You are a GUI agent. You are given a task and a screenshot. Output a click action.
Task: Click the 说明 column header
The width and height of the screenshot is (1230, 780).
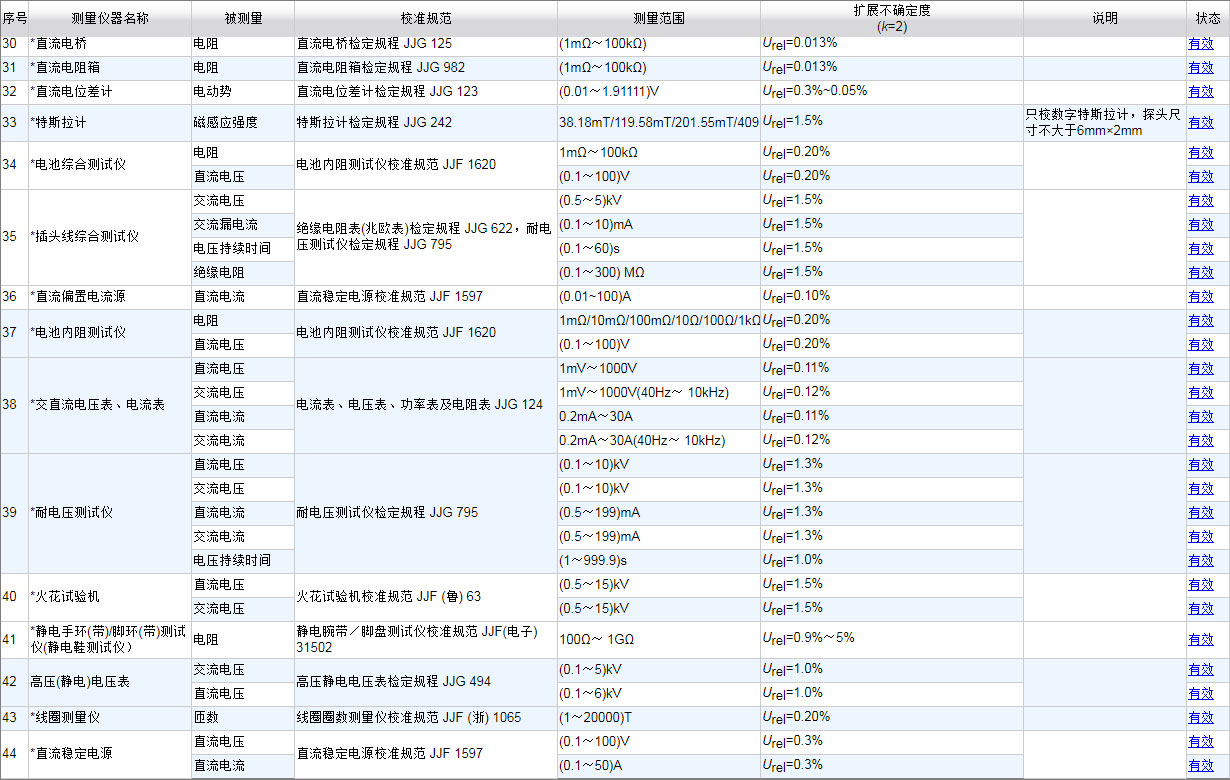pos(1104,19)
